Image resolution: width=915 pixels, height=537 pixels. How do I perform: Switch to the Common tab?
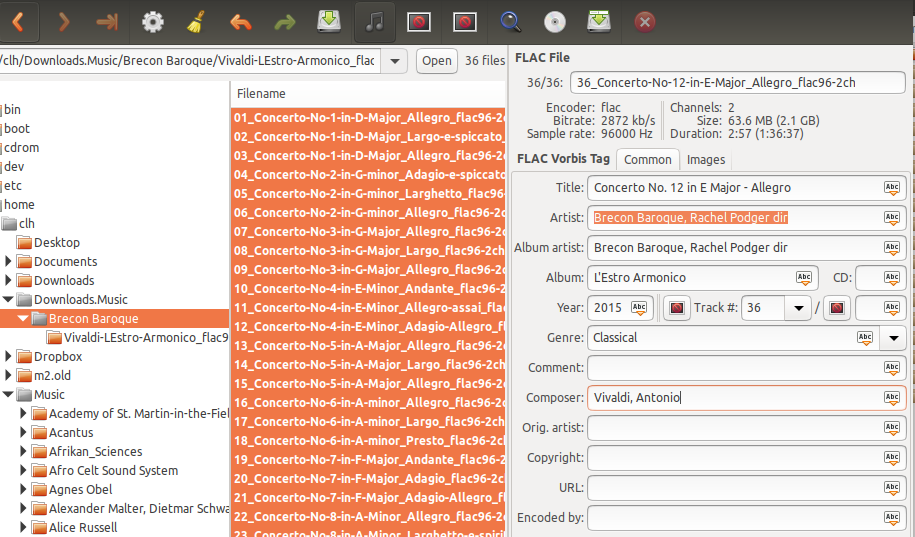648,159
